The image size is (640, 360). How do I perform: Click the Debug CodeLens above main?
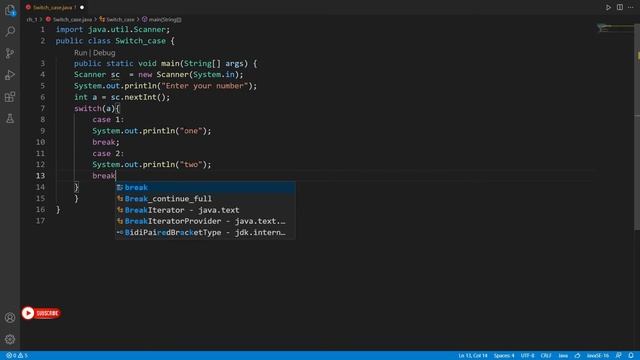(104, 53)
